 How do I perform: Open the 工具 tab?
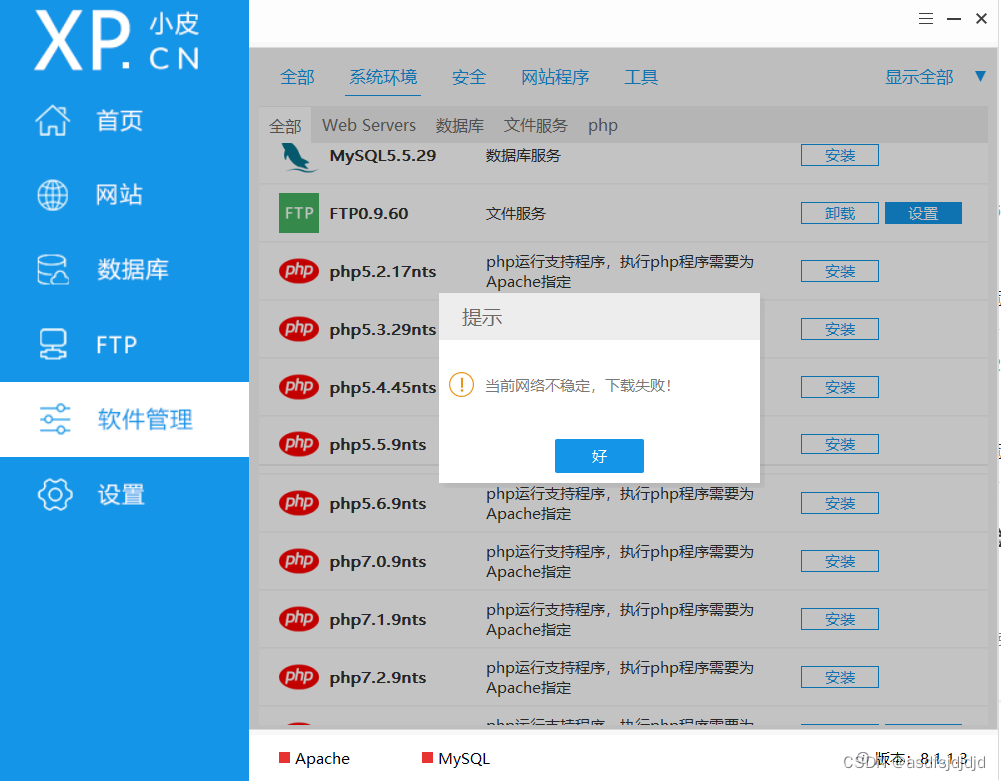click(x=641, y=77)
